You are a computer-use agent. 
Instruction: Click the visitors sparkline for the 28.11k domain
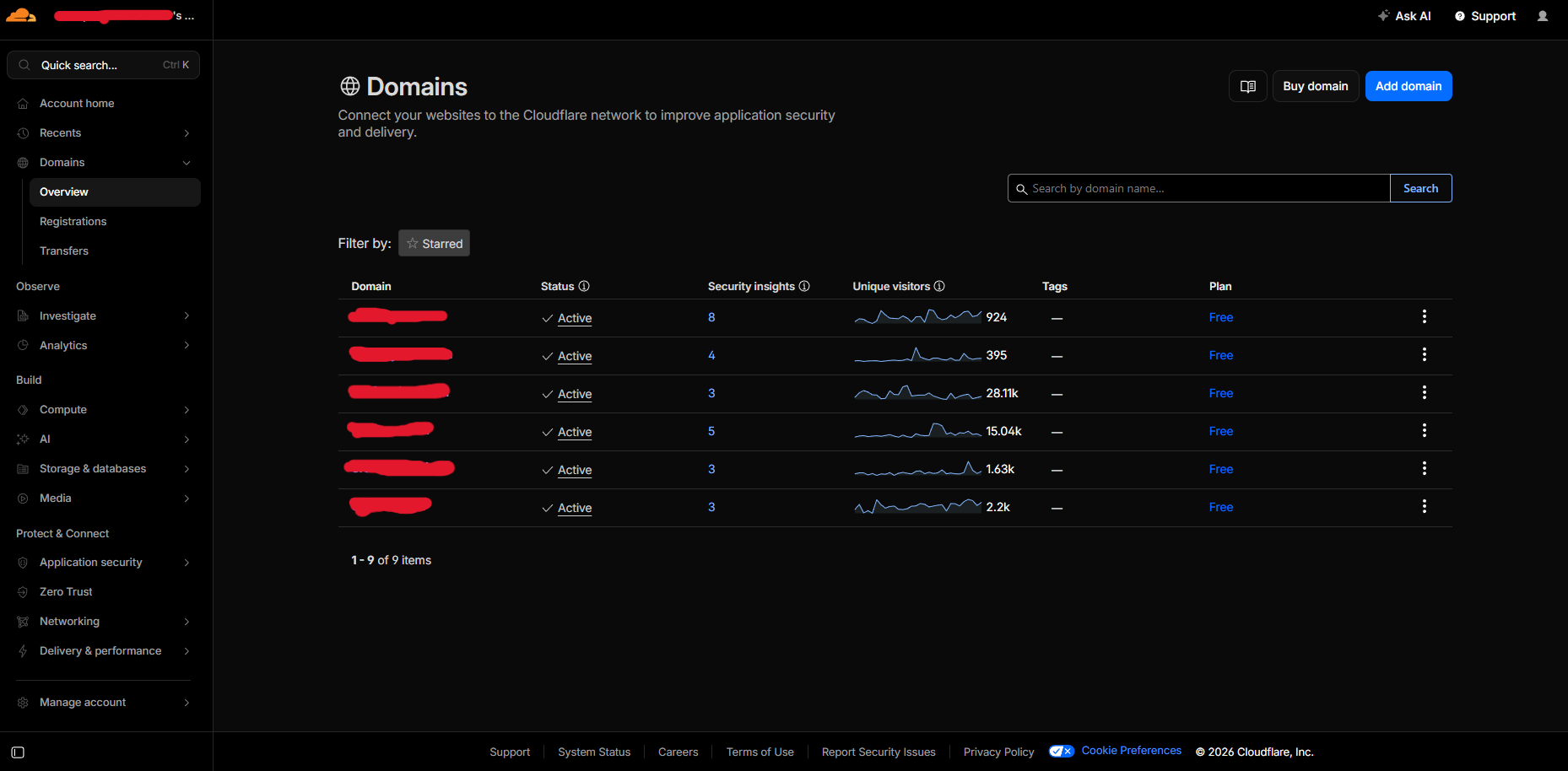tap(918, 393)
